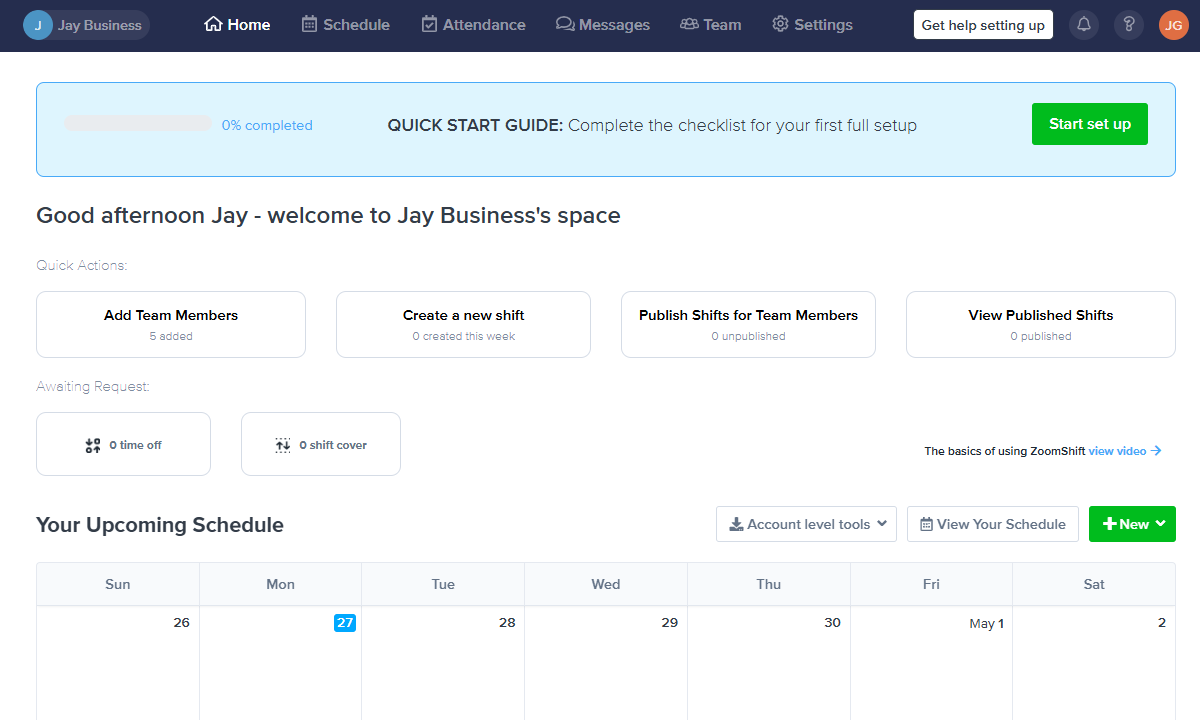Open the 0 time off requests card
This screenshot has height=720, width=1200.
pos(123,444)
